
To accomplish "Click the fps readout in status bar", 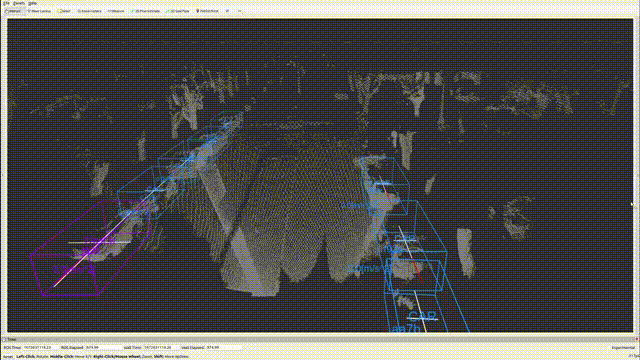I will [634, 356].
